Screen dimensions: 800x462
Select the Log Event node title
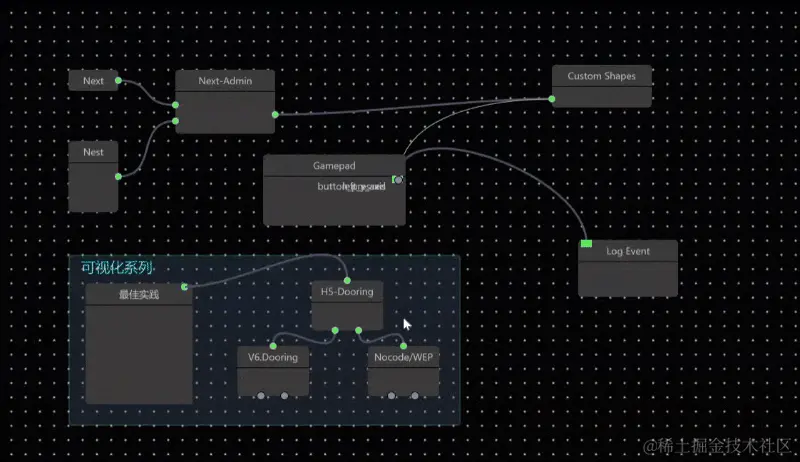click(628, 251)
